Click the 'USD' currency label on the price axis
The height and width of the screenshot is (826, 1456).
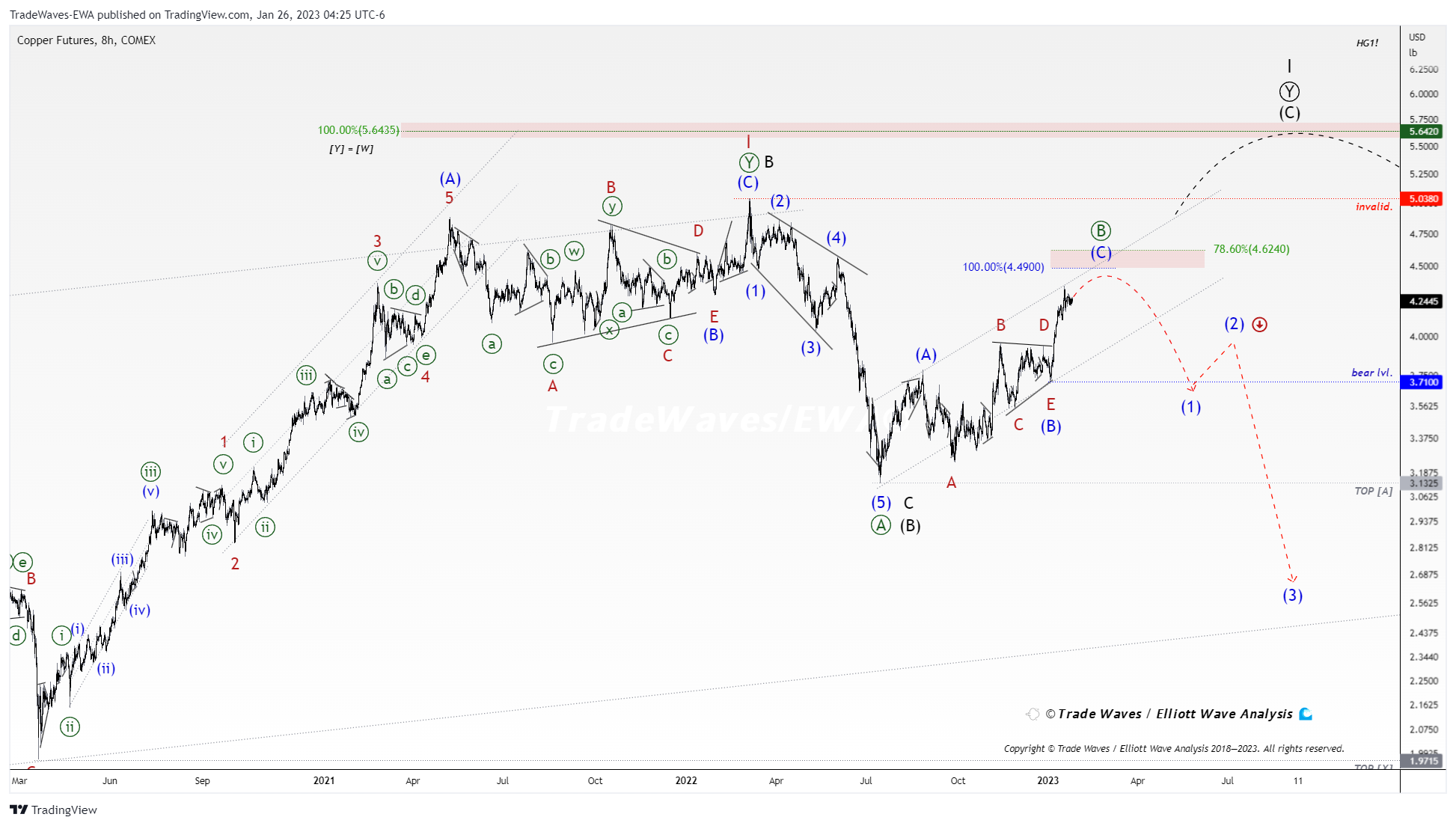[x=1417, y=37]
